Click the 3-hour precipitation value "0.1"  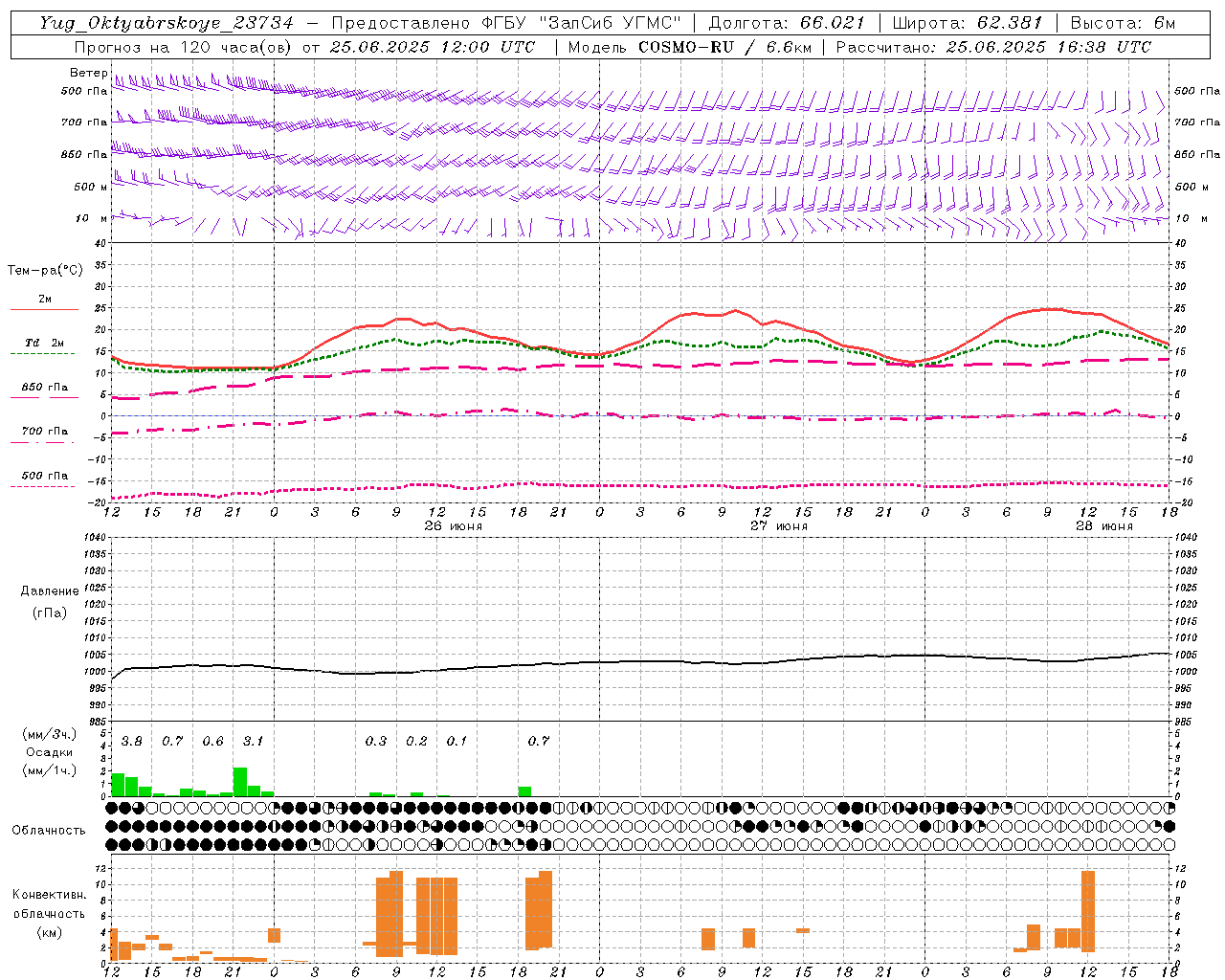point(457,741)
